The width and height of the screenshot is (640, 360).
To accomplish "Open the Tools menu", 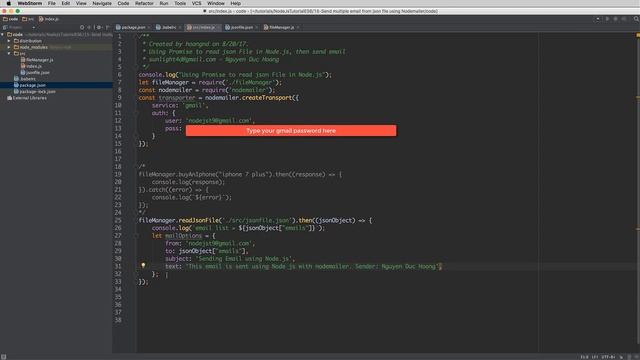I will pos(180,3).
